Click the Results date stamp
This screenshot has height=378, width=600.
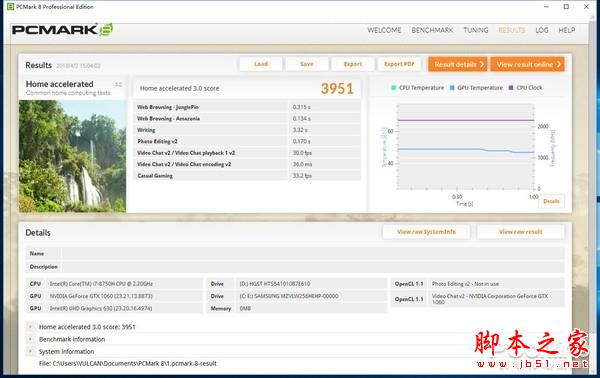pos(78,66)
